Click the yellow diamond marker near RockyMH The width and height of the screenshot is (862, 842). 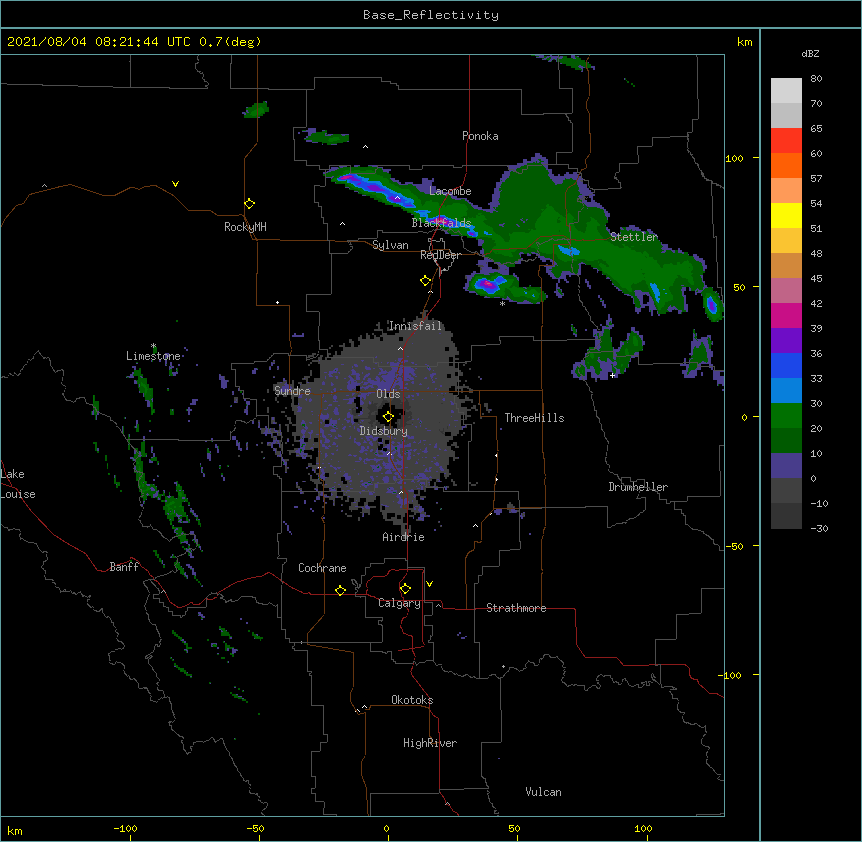(x=250, y=204)
